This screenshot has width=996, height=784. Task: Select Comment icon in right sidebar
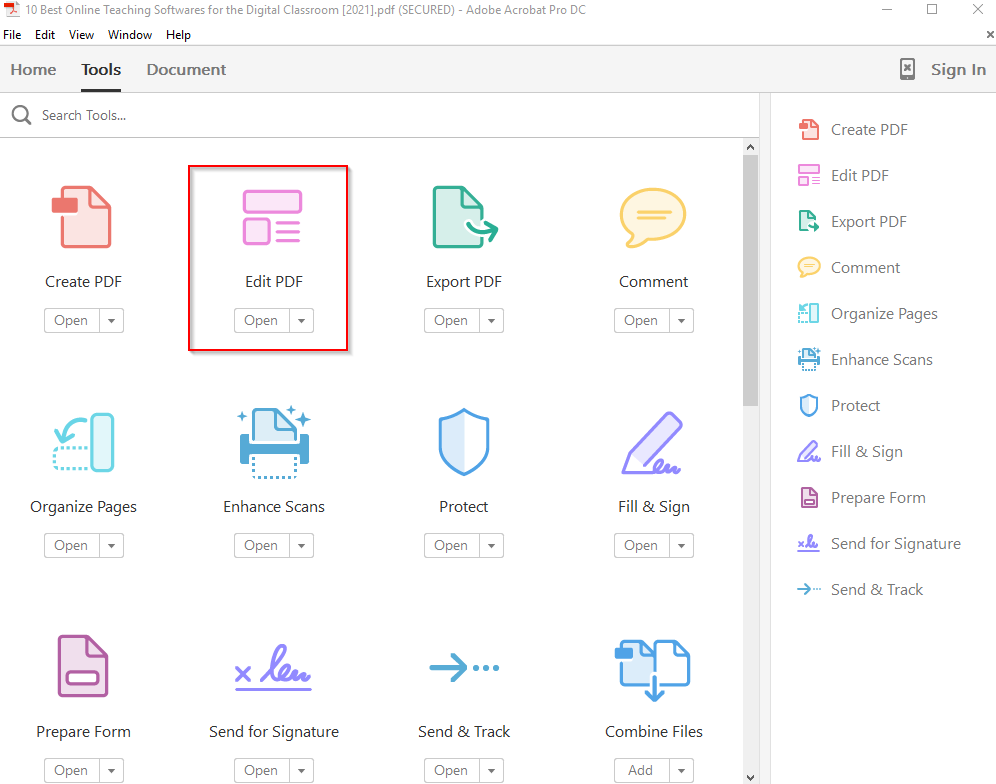809,267
